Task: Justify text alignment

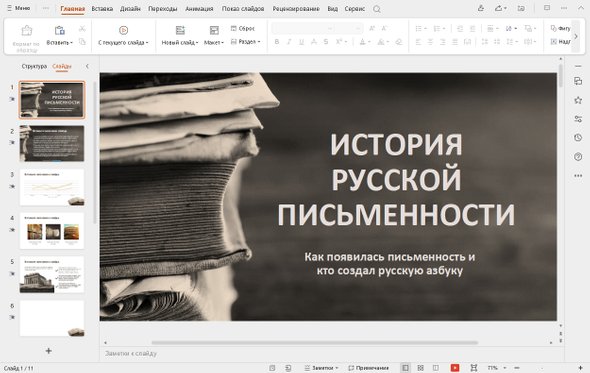Action: [455, 42]
